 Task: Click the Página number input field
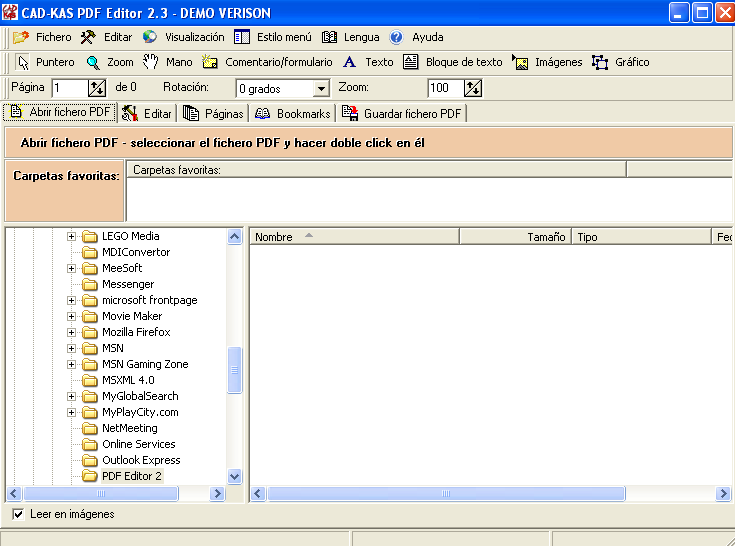tap(69, 88)
